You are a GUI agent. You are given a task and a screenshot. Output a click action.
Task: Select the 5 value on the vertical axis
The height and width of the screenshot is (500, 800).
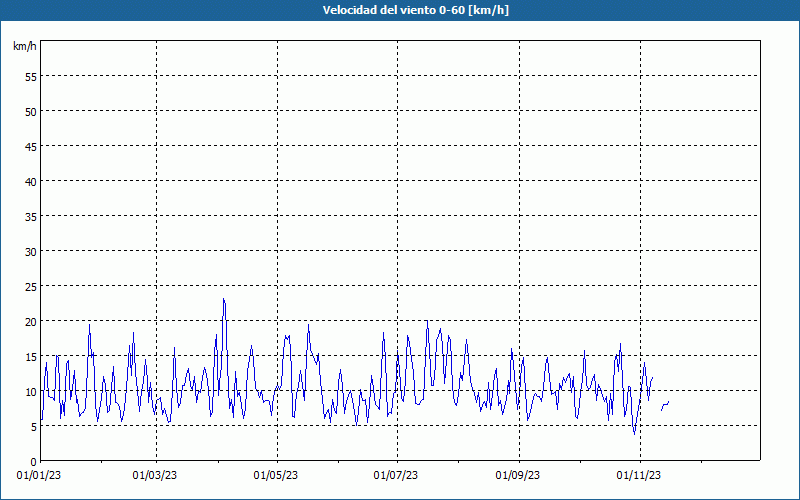[x=34, y=427]
